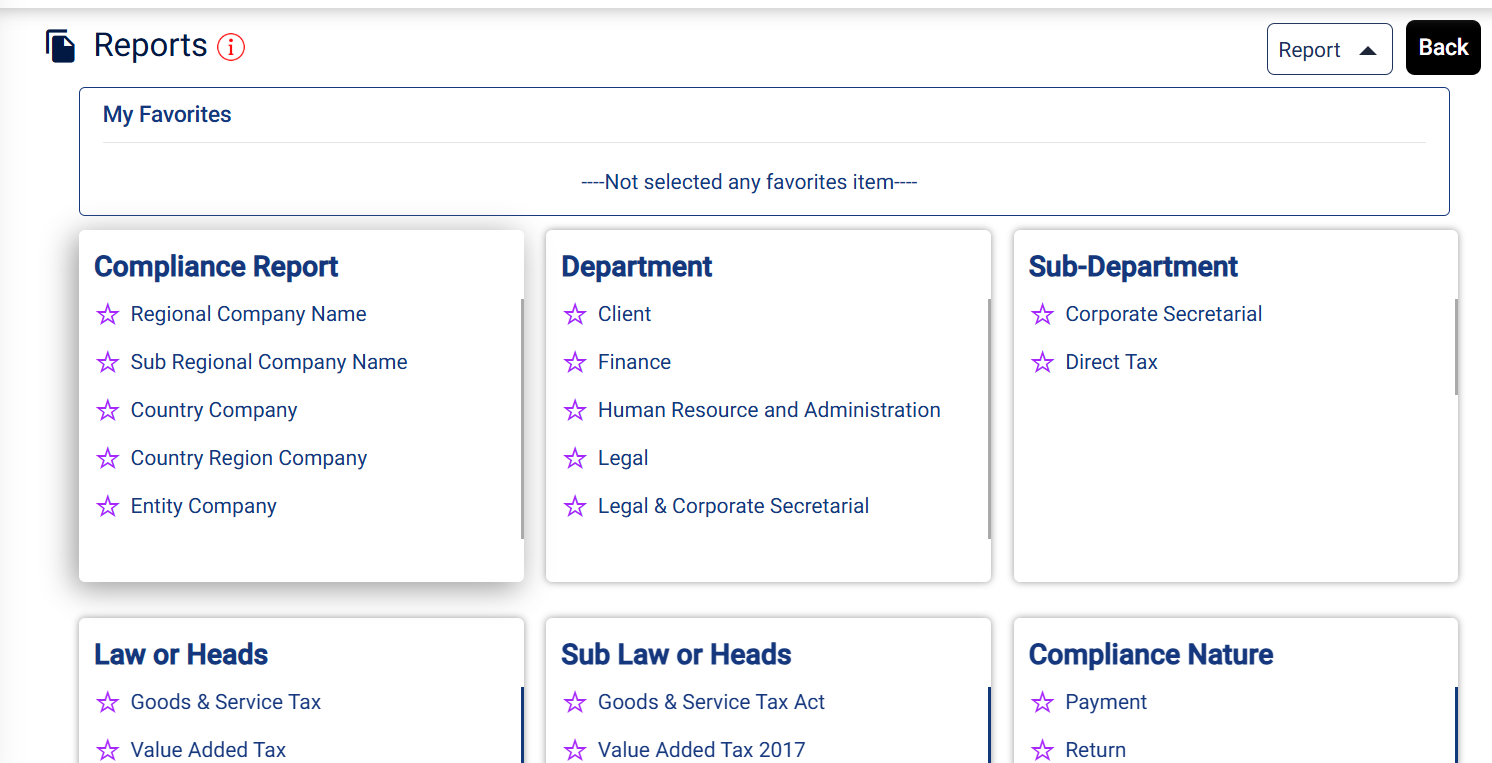
Task: Click star icon next to Direct Tax
Action: (1042, 363)
